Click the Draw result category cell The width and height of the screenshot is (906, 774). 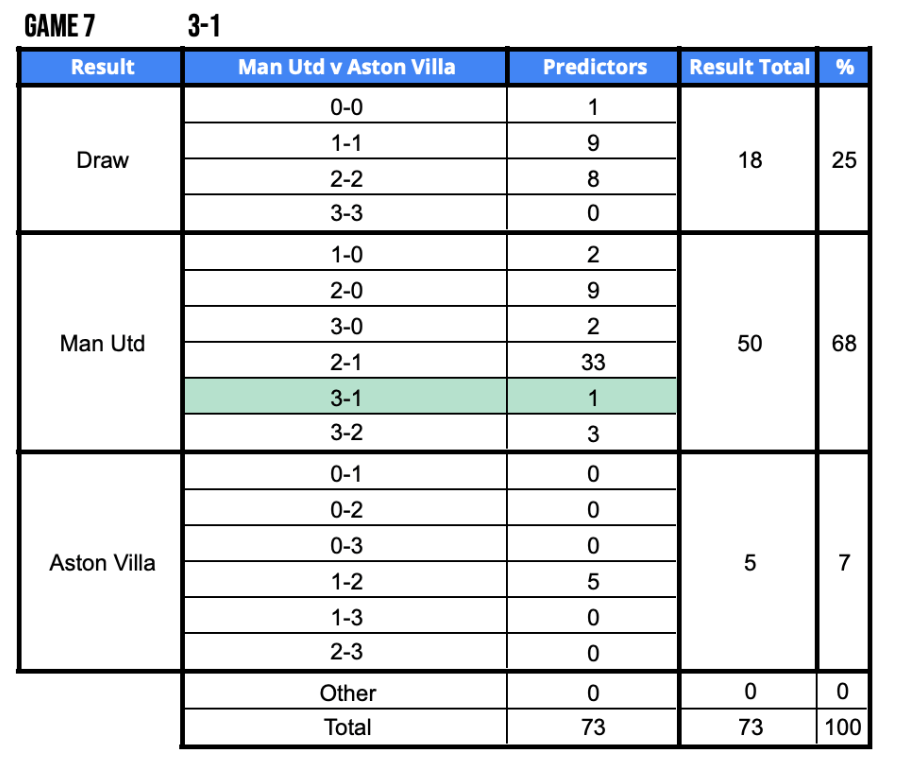pos(102,160)
